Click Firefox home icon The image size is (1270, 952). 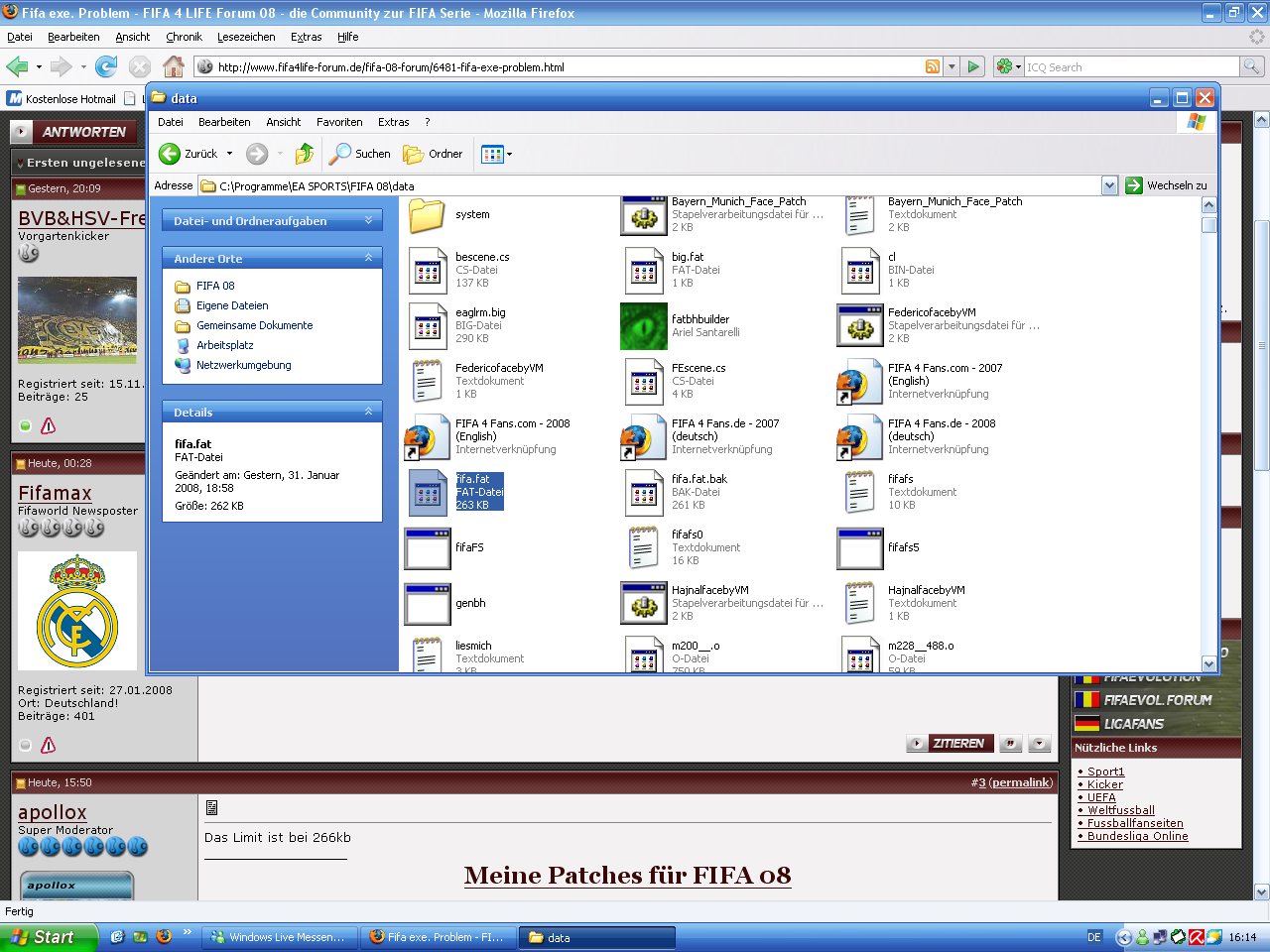click(174, 66)
